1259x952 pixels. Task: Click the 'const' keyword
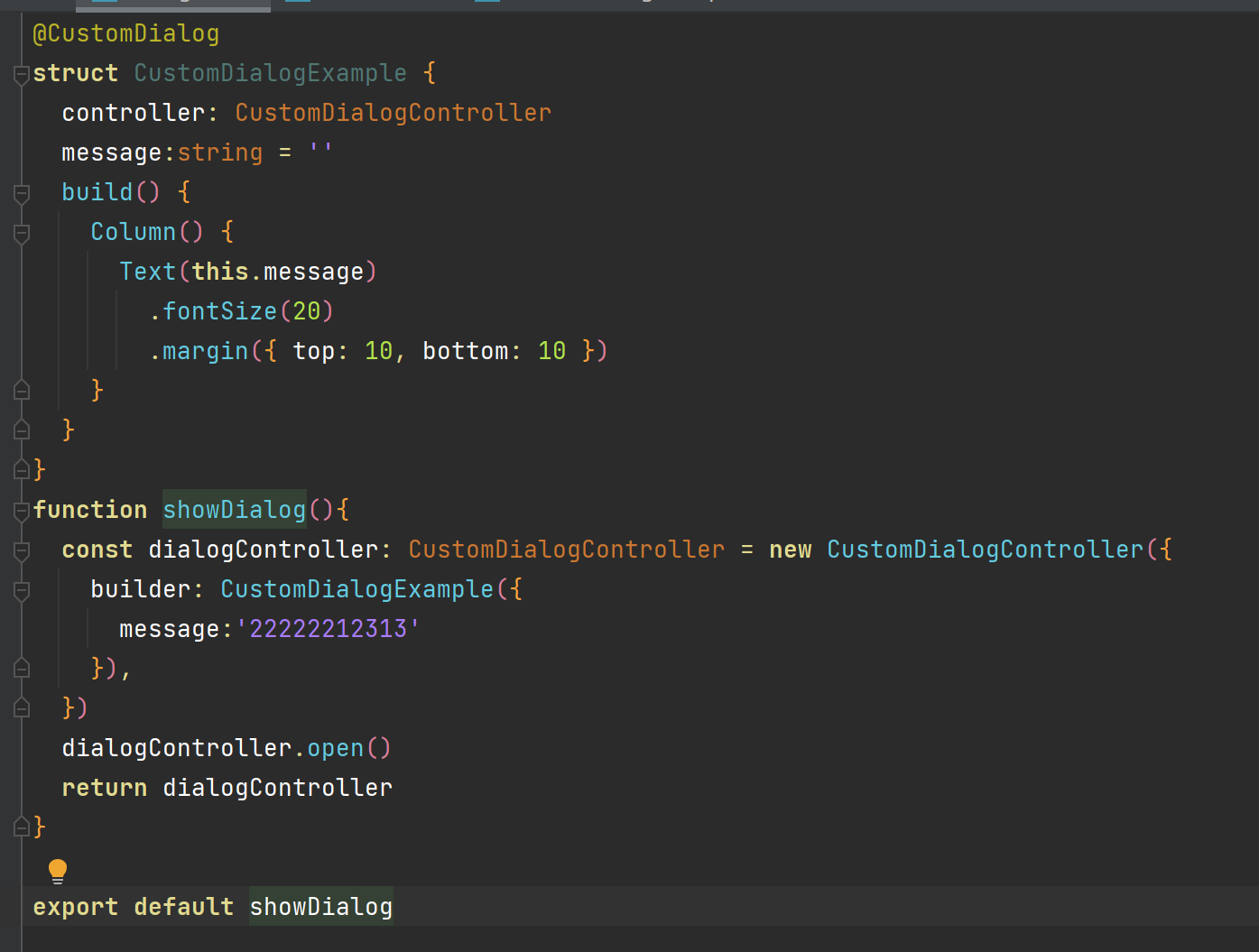click(x=97, y=550)
